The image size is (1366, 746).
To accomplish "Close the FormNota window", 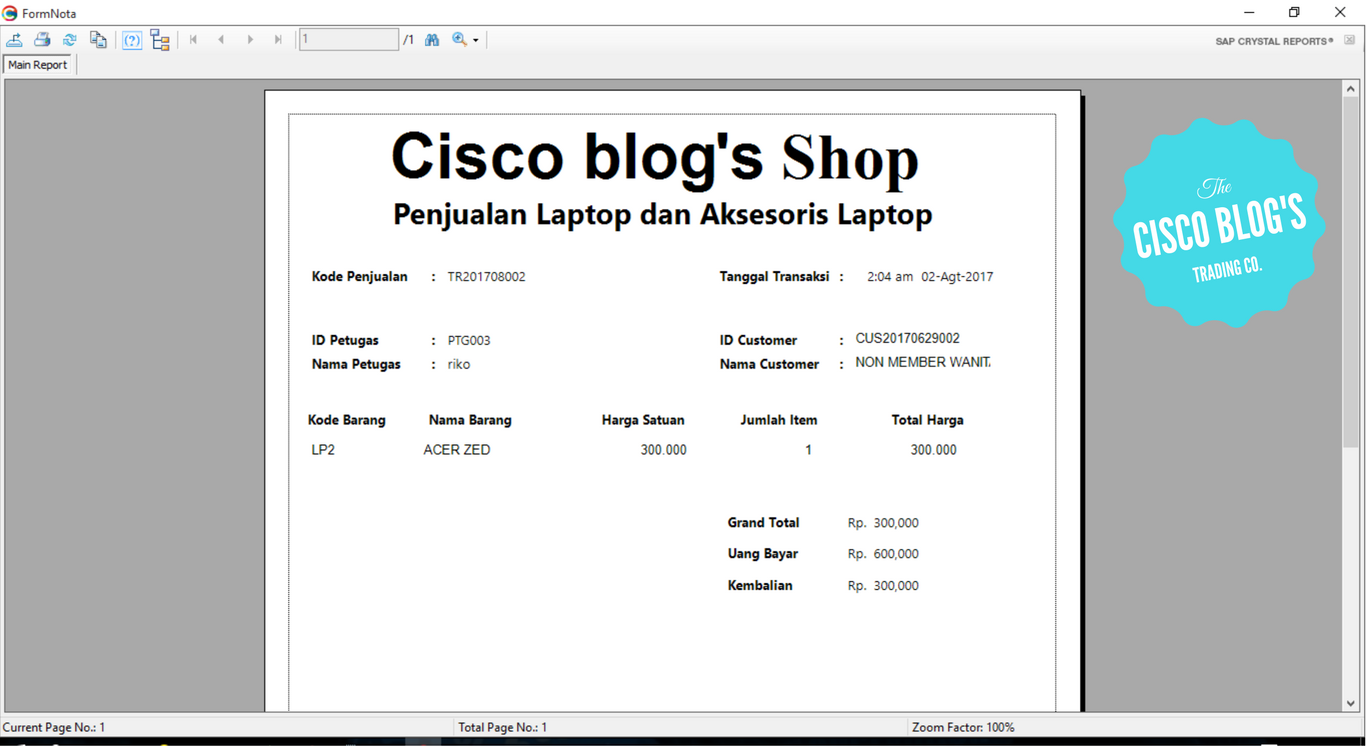I will coord(1340,13).
